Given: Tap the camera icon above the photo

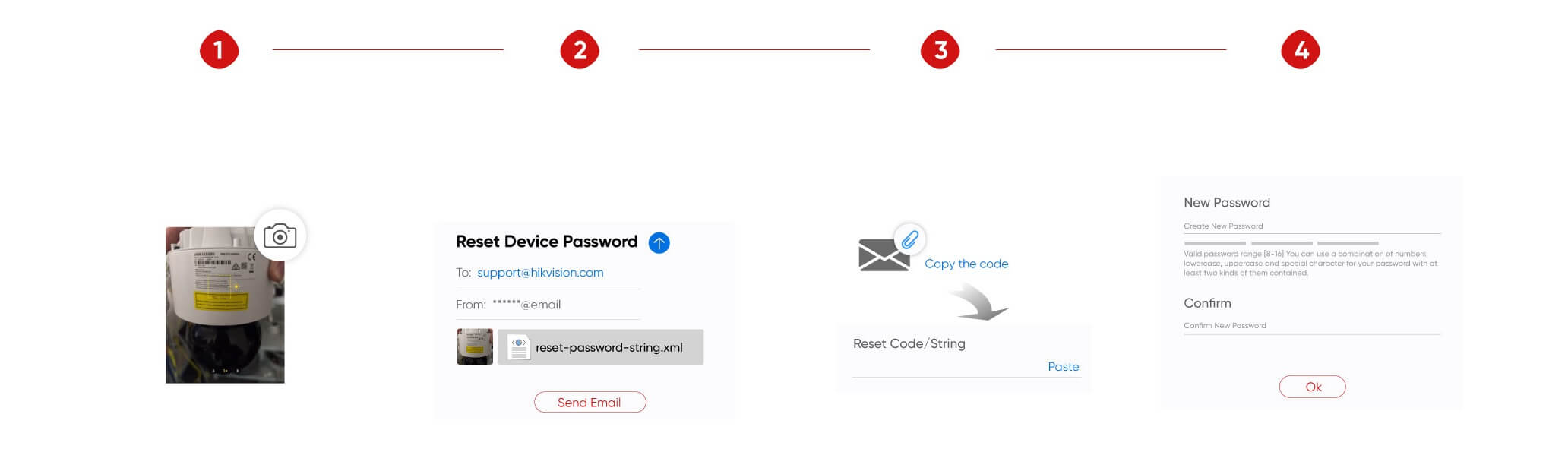Looking at the screenshot, I should click(280, 236).
